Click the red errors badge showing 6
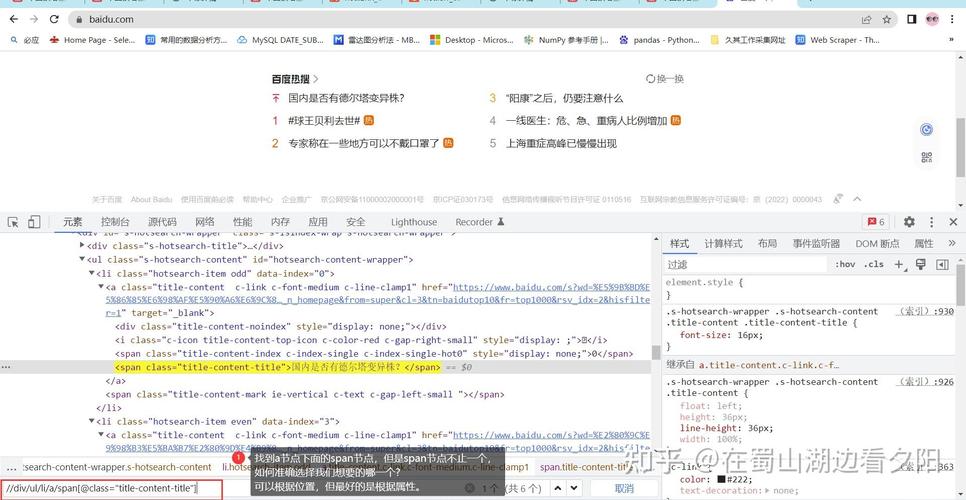This screenshot has height=500, width=966. pyautogui.click(x=875, y=222)
